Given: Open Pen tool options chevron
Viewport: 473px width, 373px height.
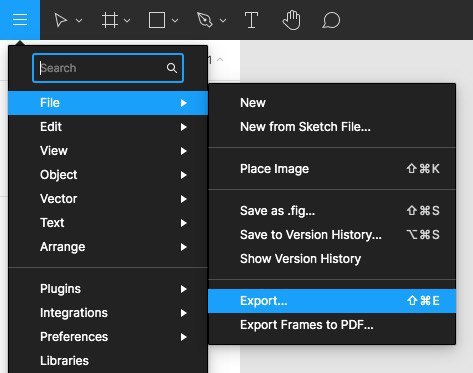Looking at the screenshot, I should [x=223, y=21].
